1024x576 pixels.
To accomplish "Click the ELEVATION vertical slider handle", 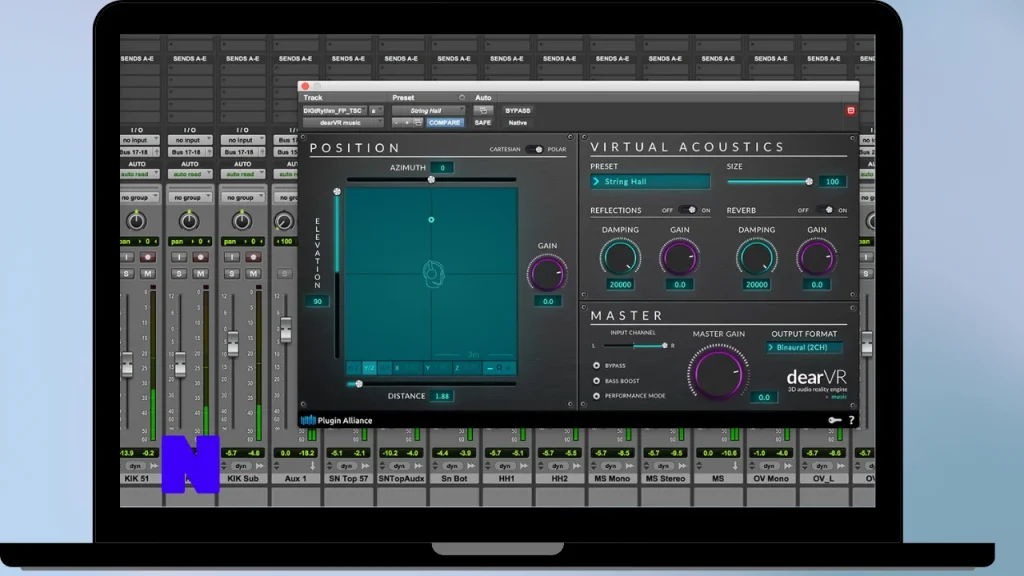I will (337, 192).
